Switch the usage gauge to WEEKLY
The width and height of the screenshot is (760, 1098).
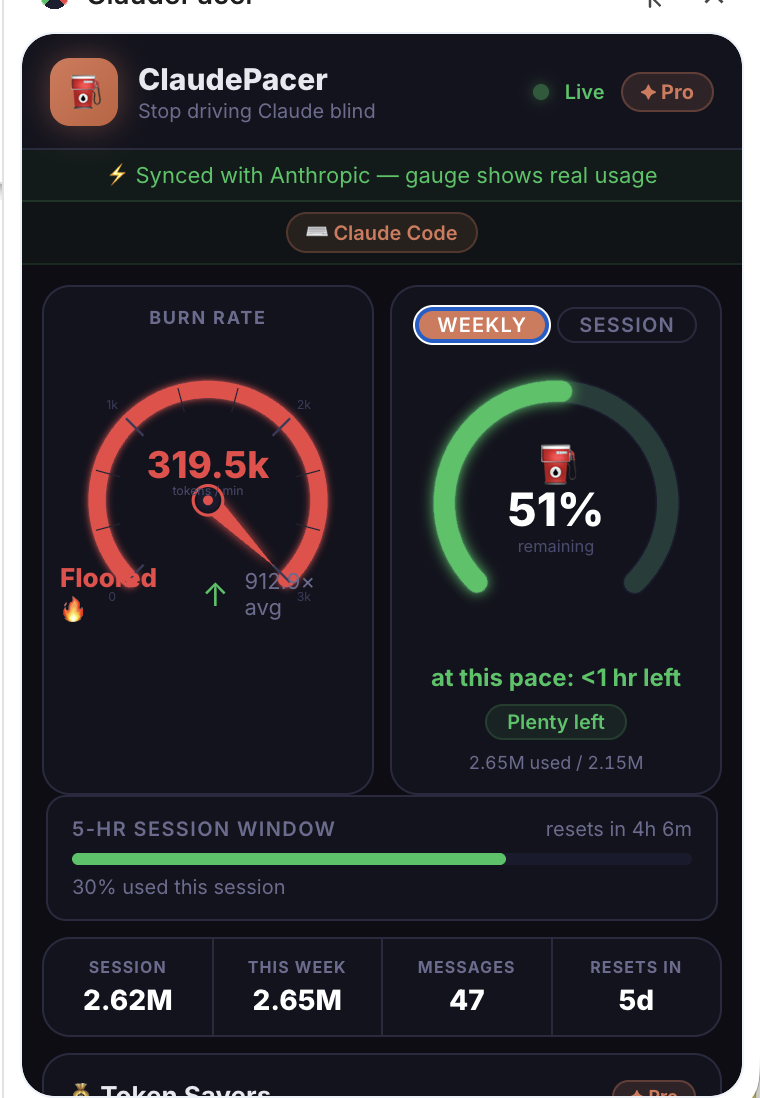[x=481, y=325]
